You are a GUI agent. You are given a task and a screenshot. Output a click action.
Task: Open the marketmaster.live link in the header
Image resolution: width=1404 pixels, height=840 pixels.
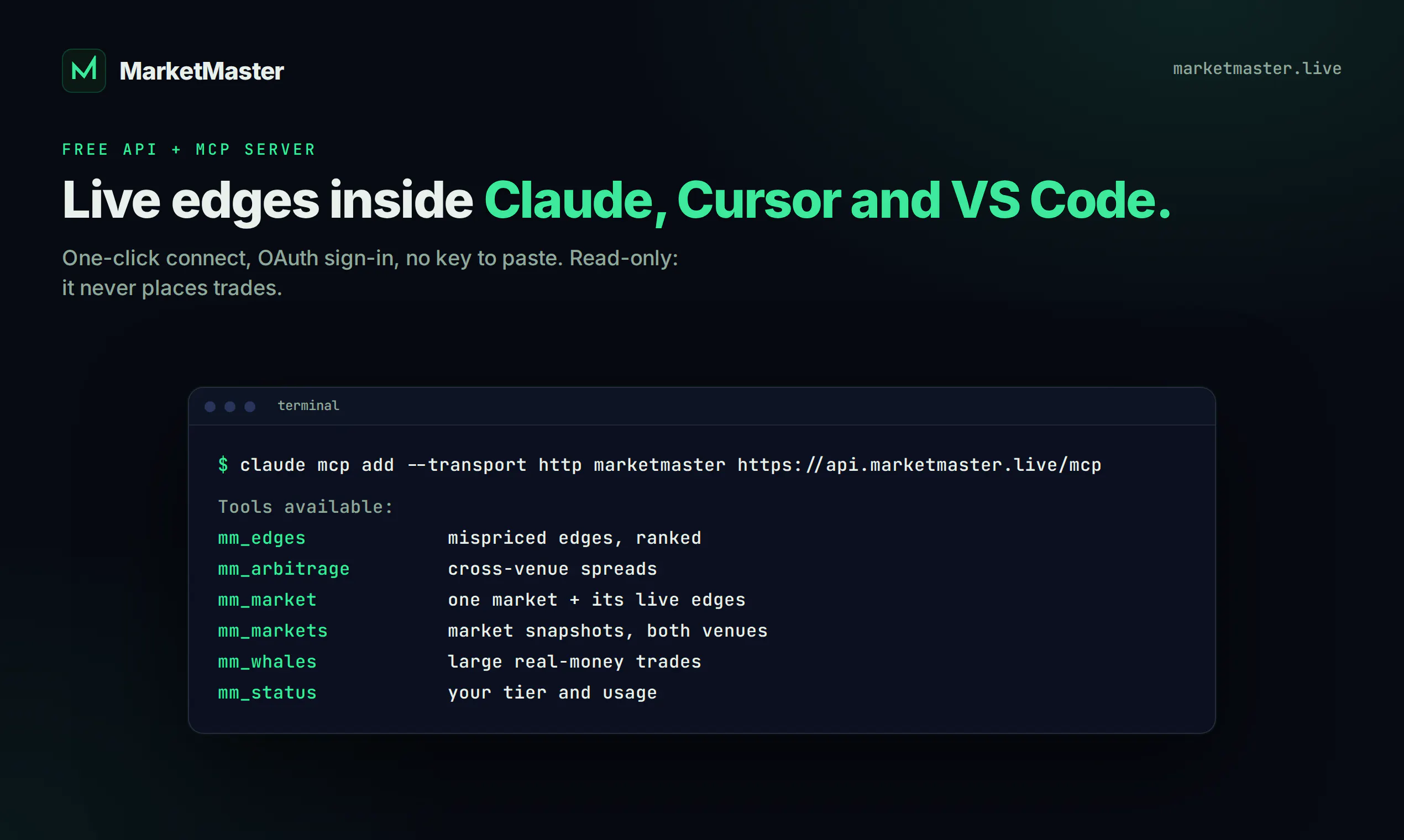click(1257, 69)
